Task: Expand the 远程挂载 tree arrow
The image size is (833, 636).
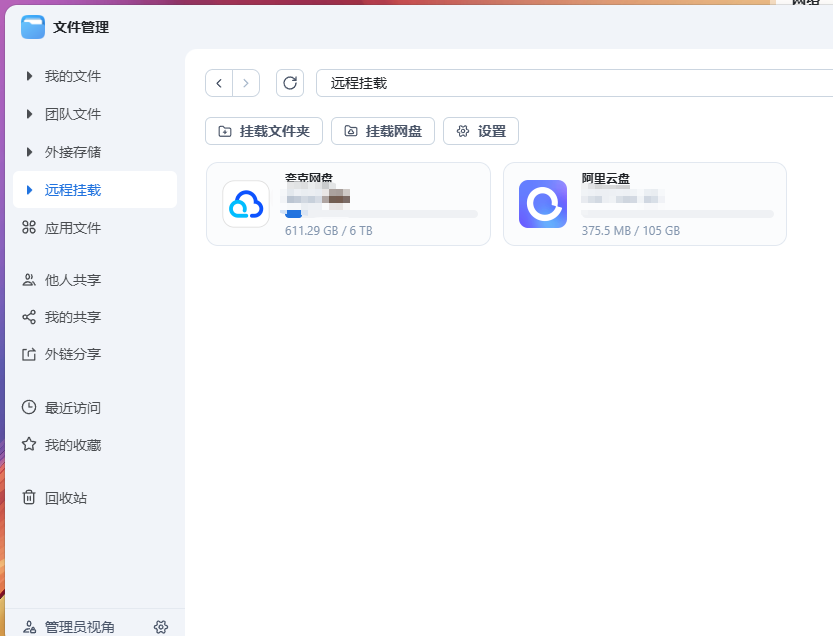Action: click(x=29, y=190)
